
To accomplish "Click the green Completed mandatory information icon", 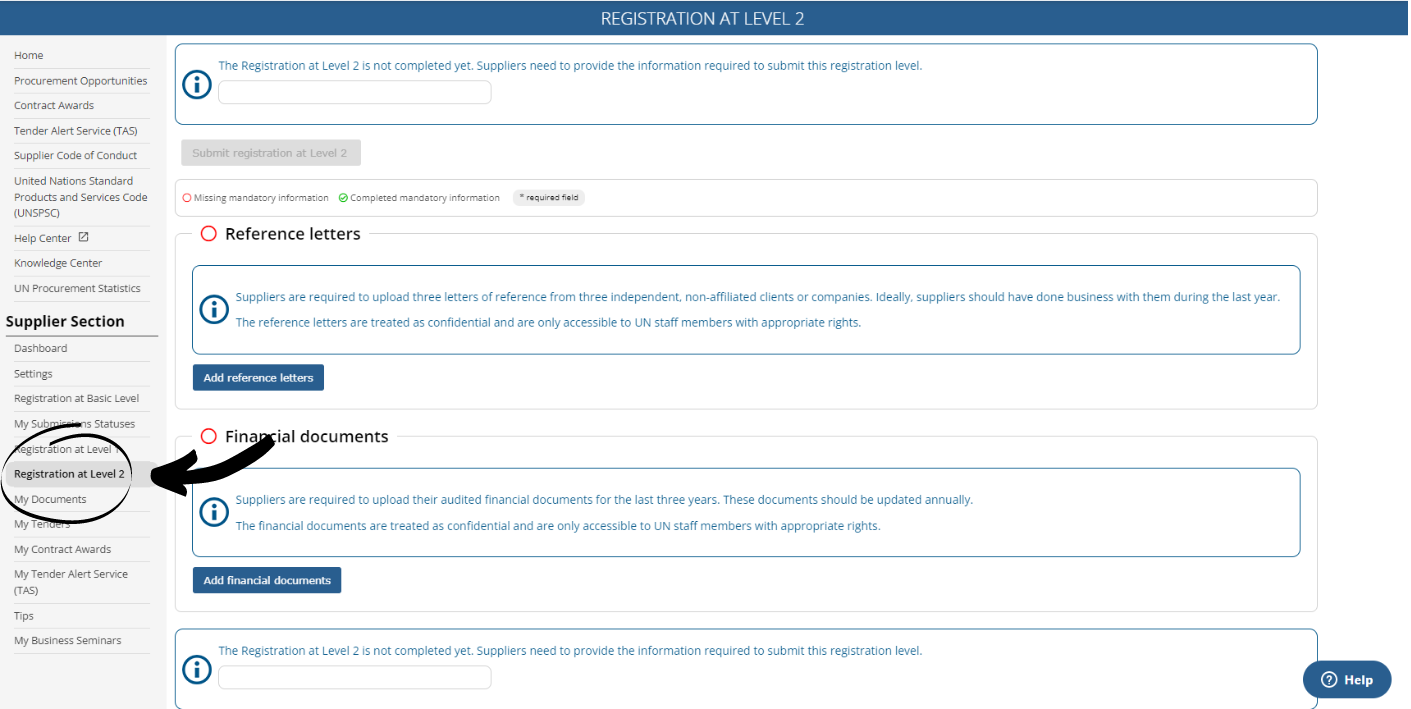I will [343, 198].
